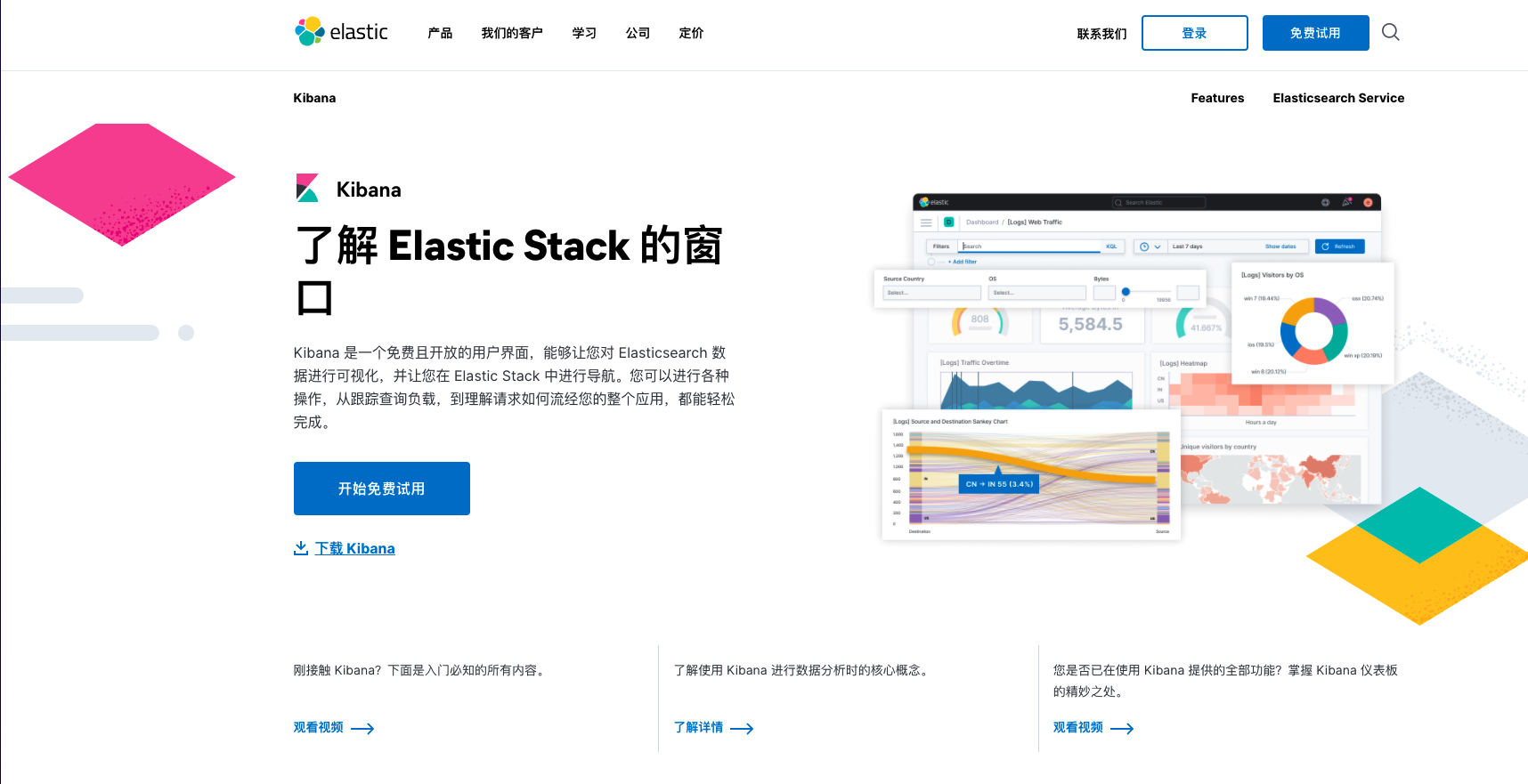
Task: Open the 我们的客户 menu
Action: click(x=512, y=33)
